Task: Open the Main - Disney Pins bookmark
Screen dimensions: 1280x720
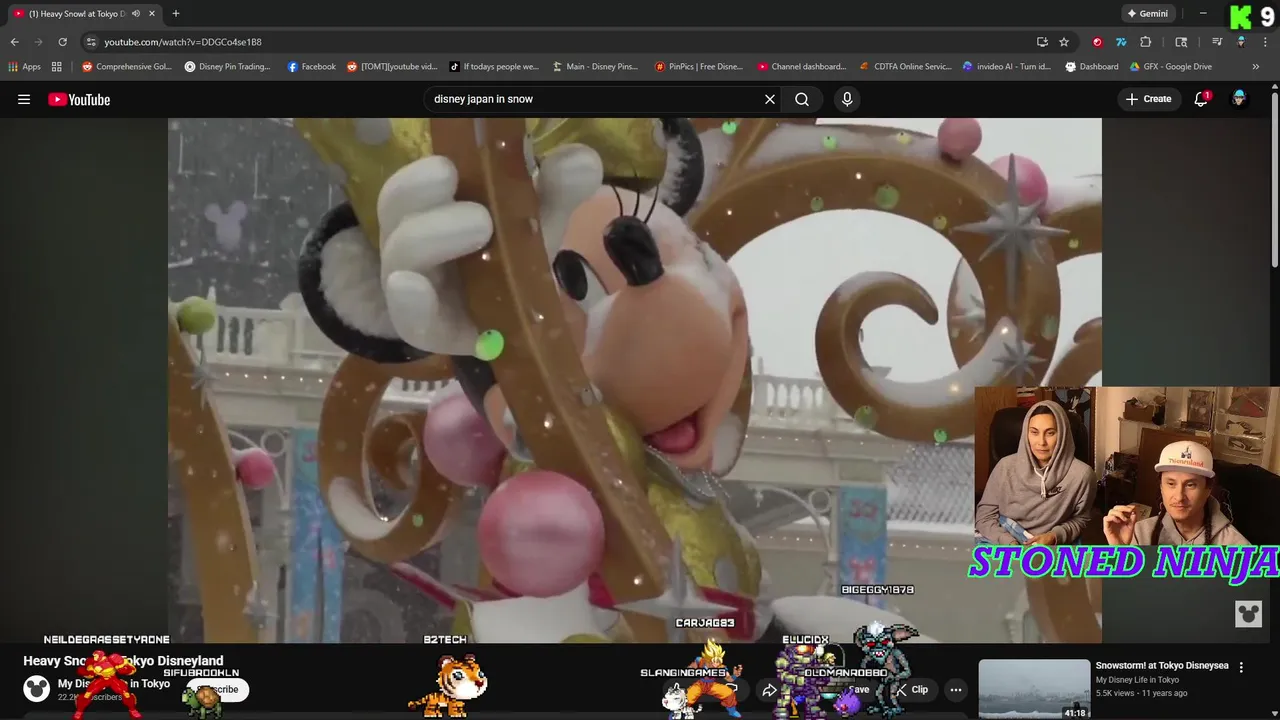Action: tap(595, 67)
